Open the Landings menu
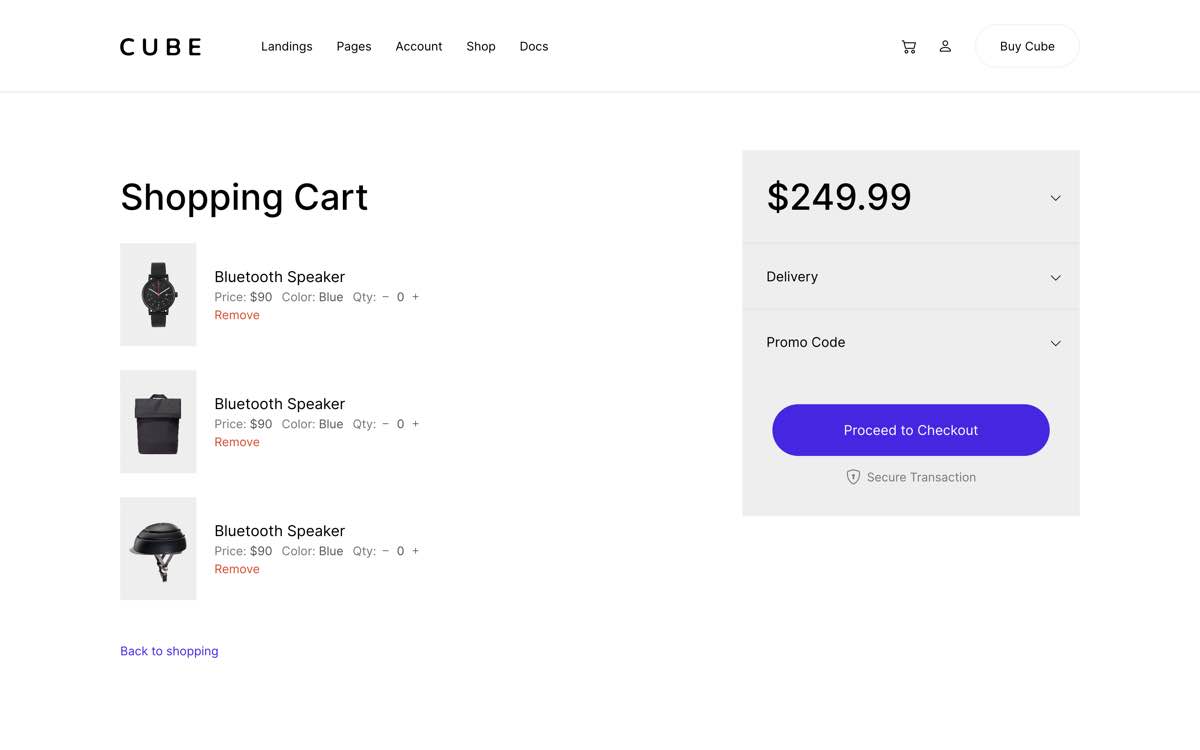1200x750 pixels. 286,46
